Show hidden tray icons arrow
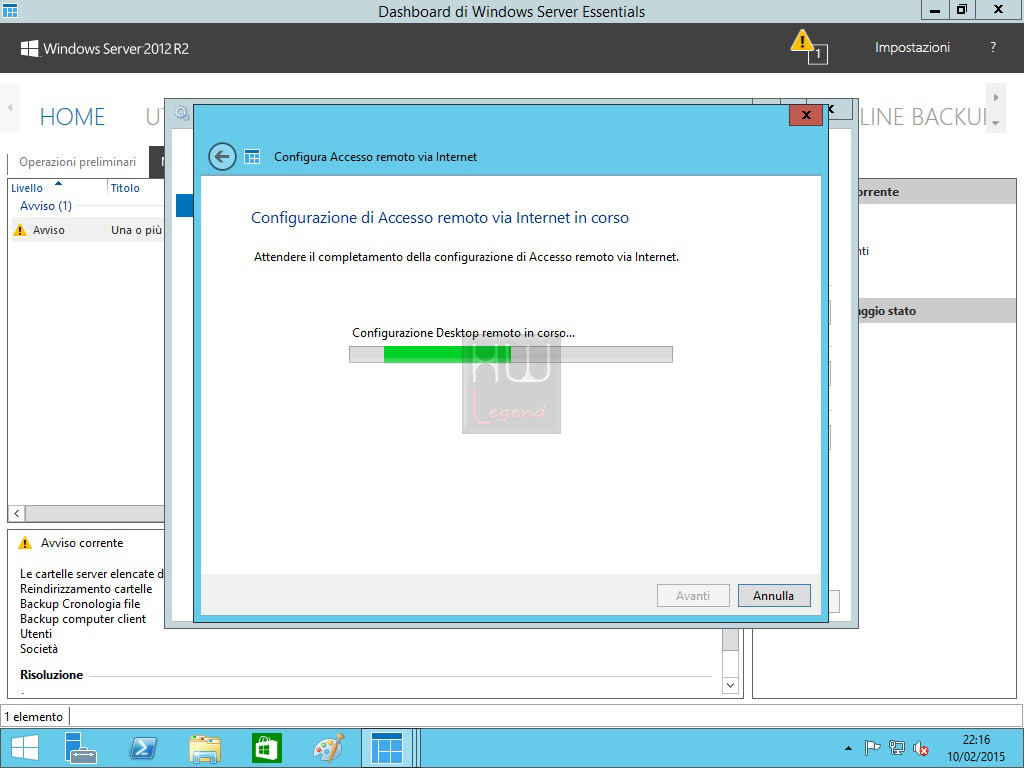 (x=848, y=748)
